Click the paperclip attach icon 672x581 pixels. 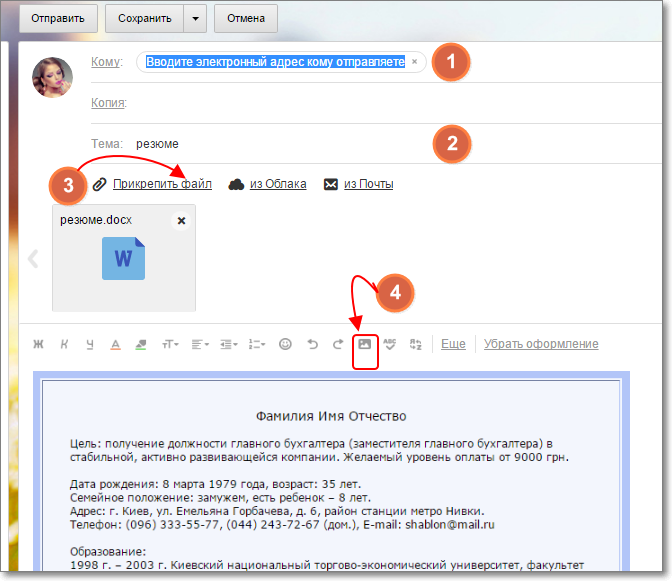99,184
